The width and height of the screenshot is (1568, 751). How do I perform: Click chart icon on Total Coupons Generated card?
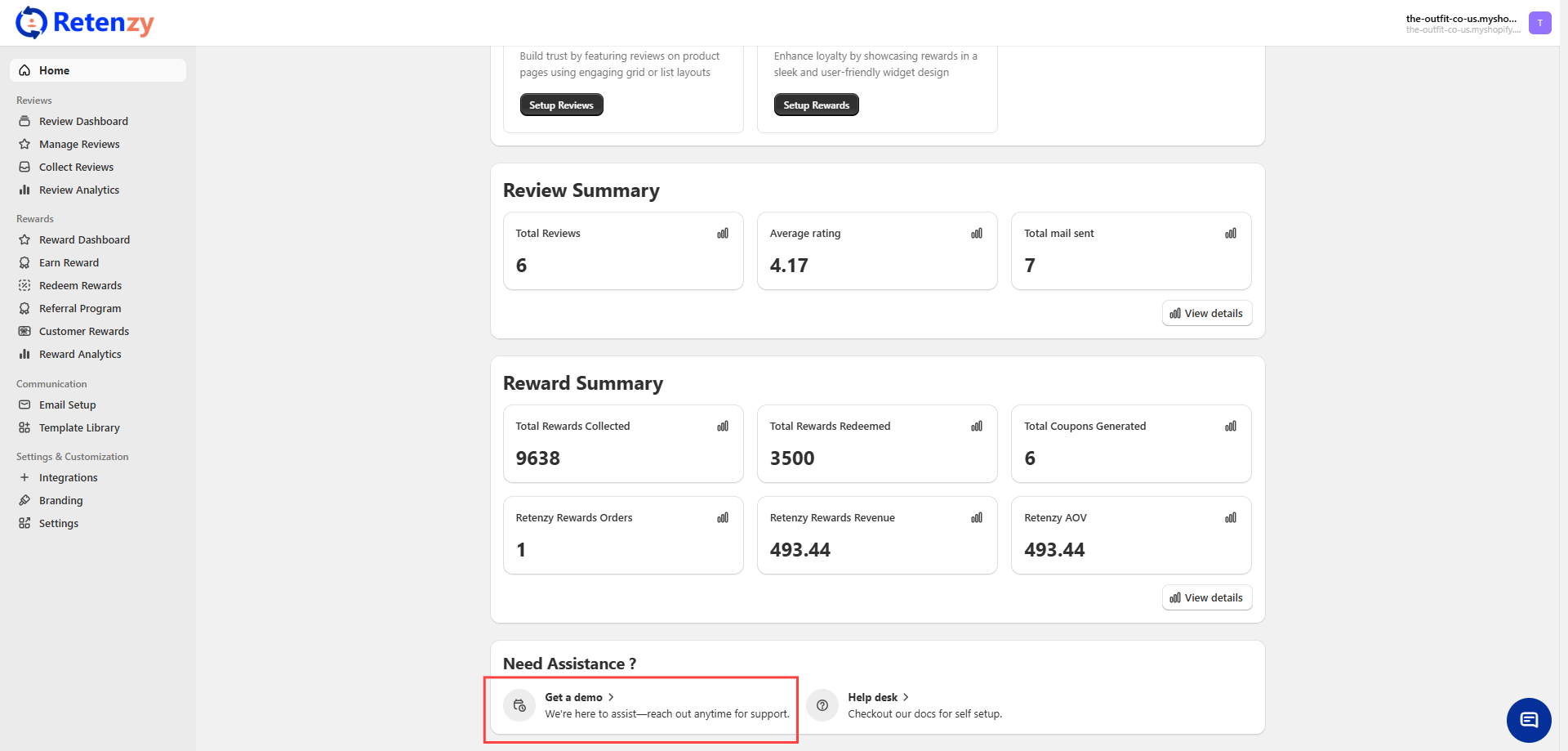coord(1231,427)
